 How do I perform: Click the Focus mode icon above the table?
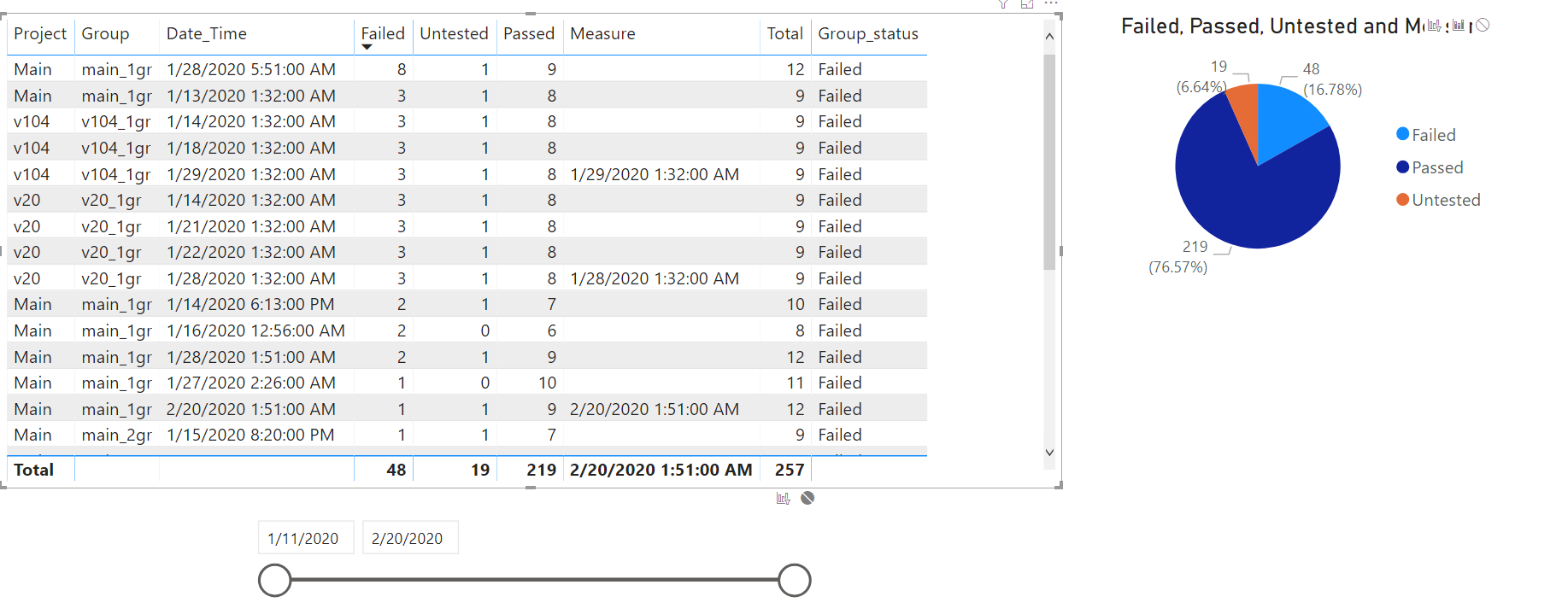click(1027, 4)
